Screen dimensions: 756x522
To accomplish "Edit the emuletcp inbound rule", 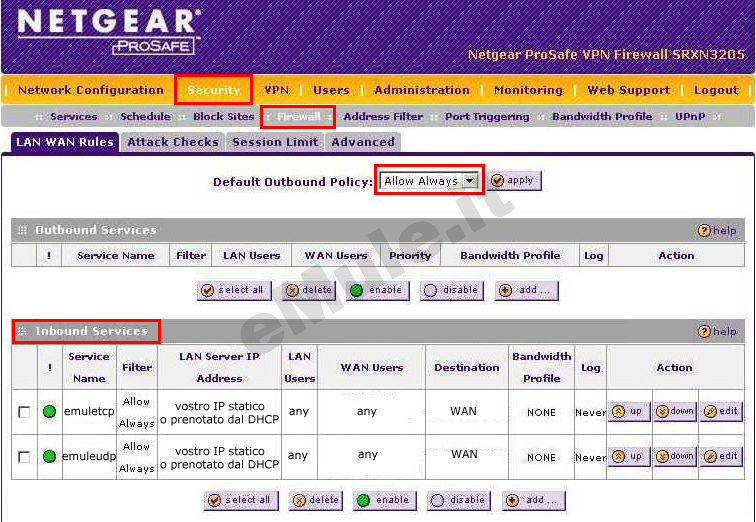I will click(x=721, y=412).
